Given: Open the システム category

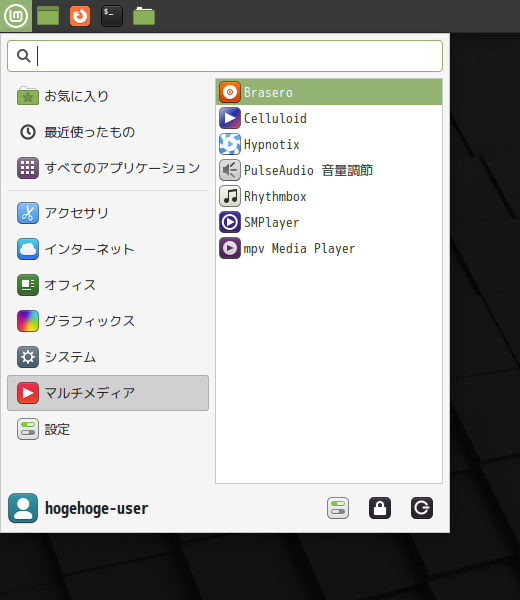Looking at the screenshot, I should tap(108, 357).
